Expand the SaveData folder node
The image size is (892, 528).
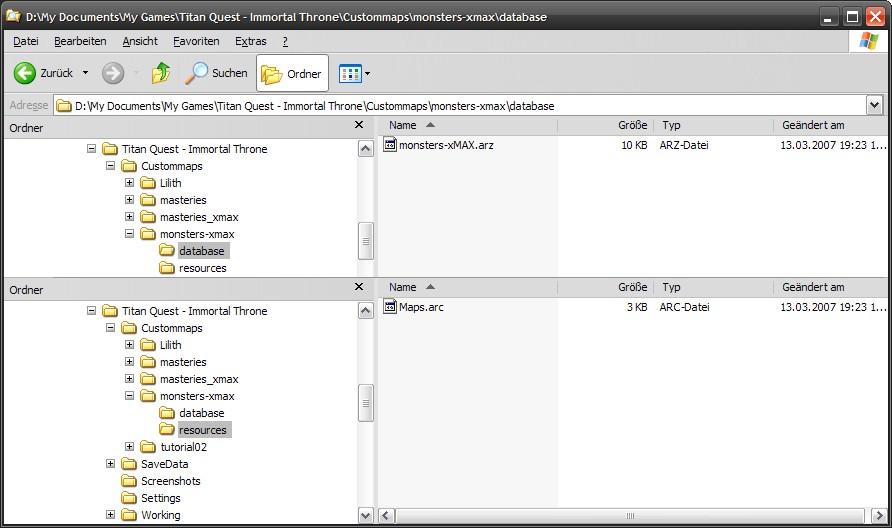coord(110,464)
